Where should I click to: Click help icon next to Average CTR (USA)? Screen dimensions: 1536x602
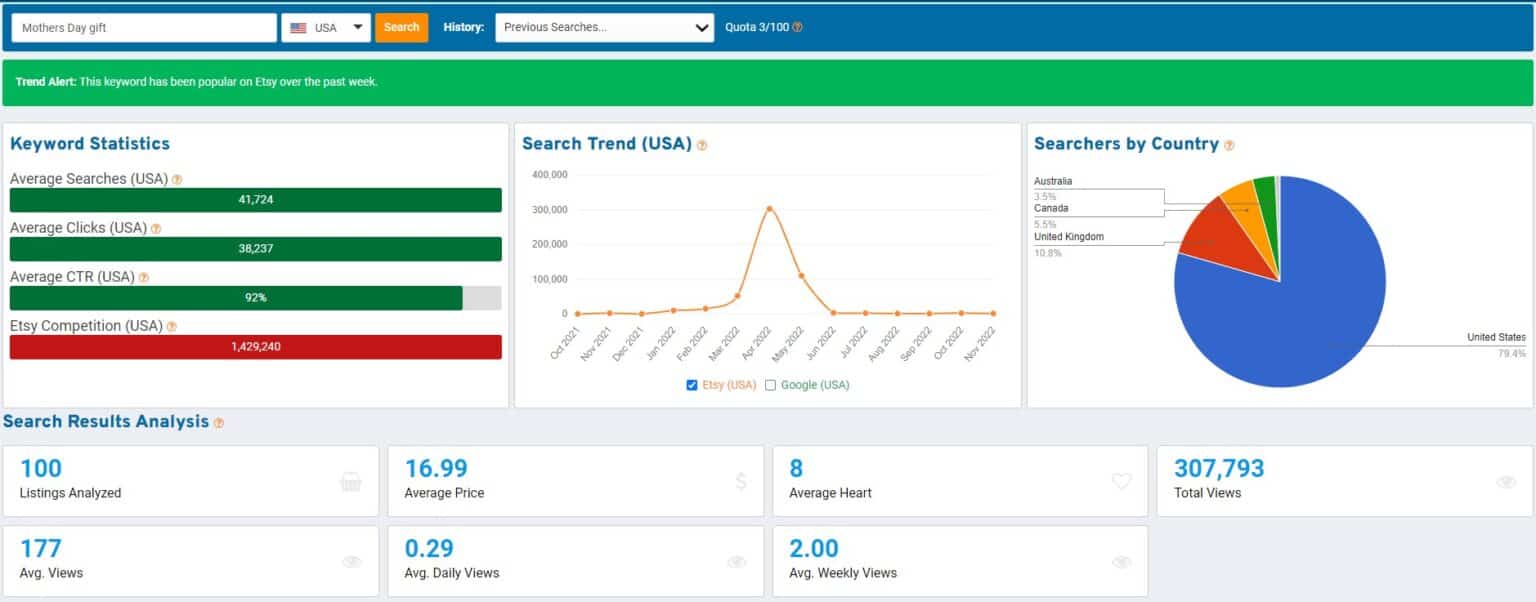click(145, 278)
